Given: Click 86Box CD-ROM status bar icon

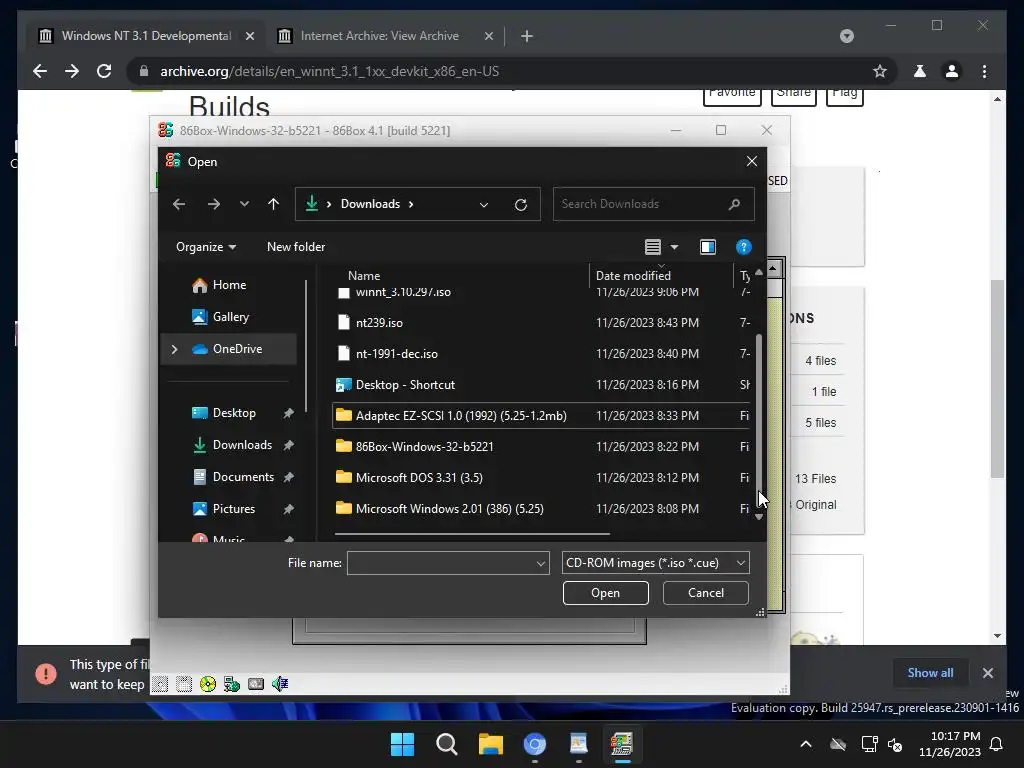Looking at the screenshot, I should tap(208, 684).
